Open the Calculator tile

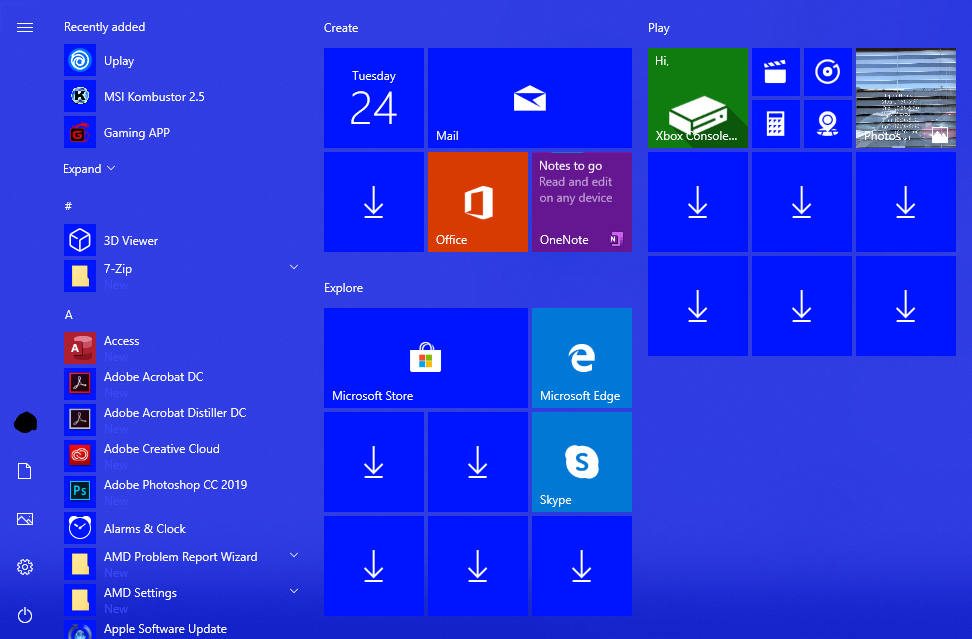coord(775,124)
